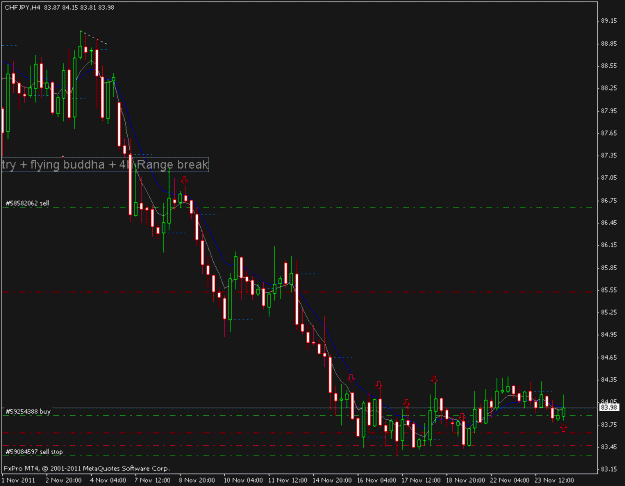Click the '4 Nov 04:00' time axis label
The width and height of the screenshot is (625, 486).
pyautogui.click(x=108, y=480)
